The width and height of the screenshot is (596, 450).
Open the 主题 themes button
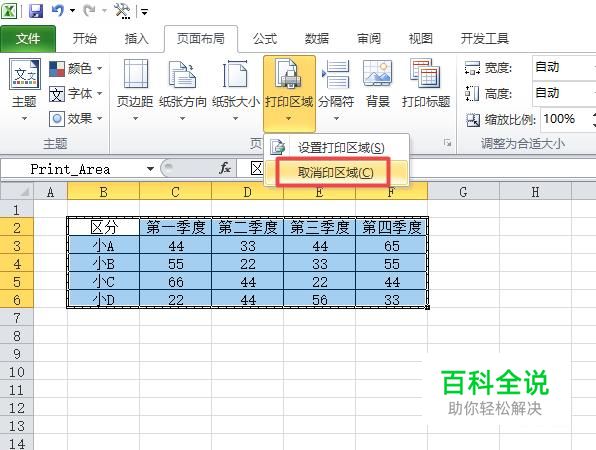pos(24,90)
